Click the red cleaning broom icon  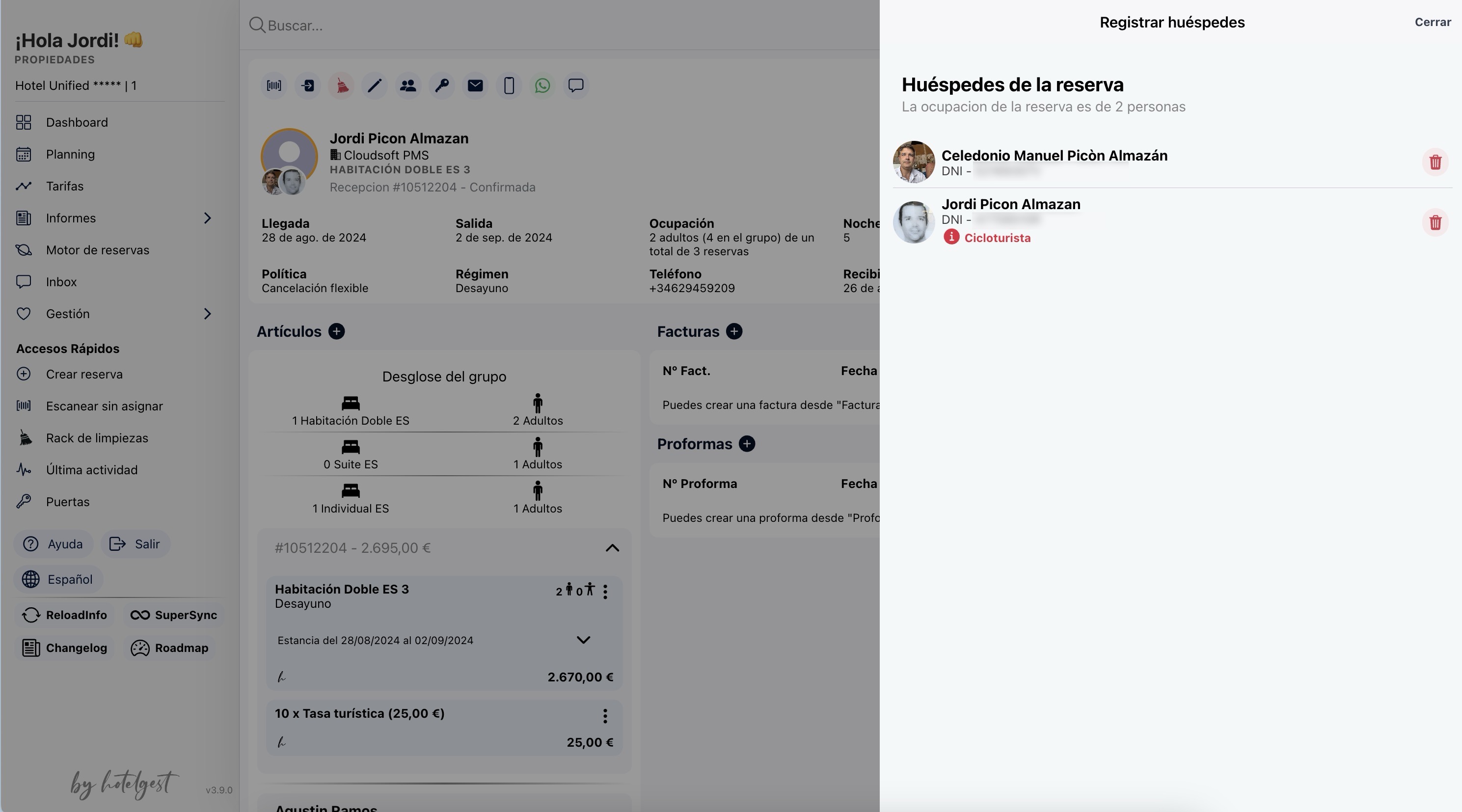(341, 86)
